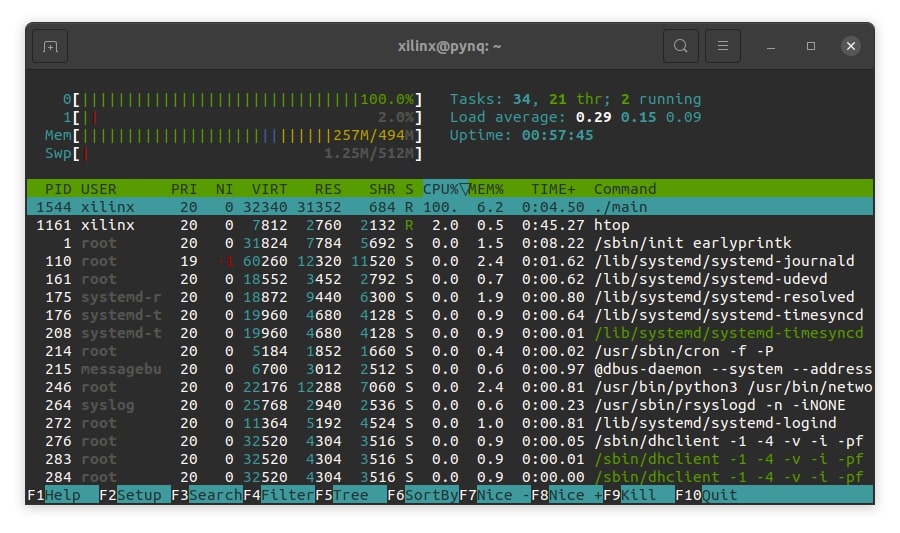Toggle F5 Tree view in the footer

pos(351,495)
